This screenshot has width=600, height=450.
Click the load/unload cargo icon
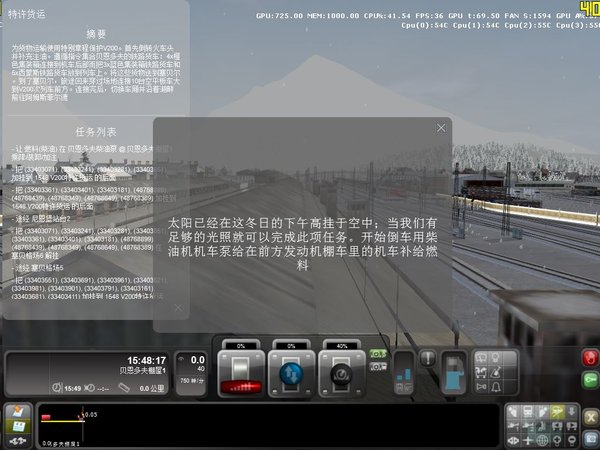click(x=481, y=372)
